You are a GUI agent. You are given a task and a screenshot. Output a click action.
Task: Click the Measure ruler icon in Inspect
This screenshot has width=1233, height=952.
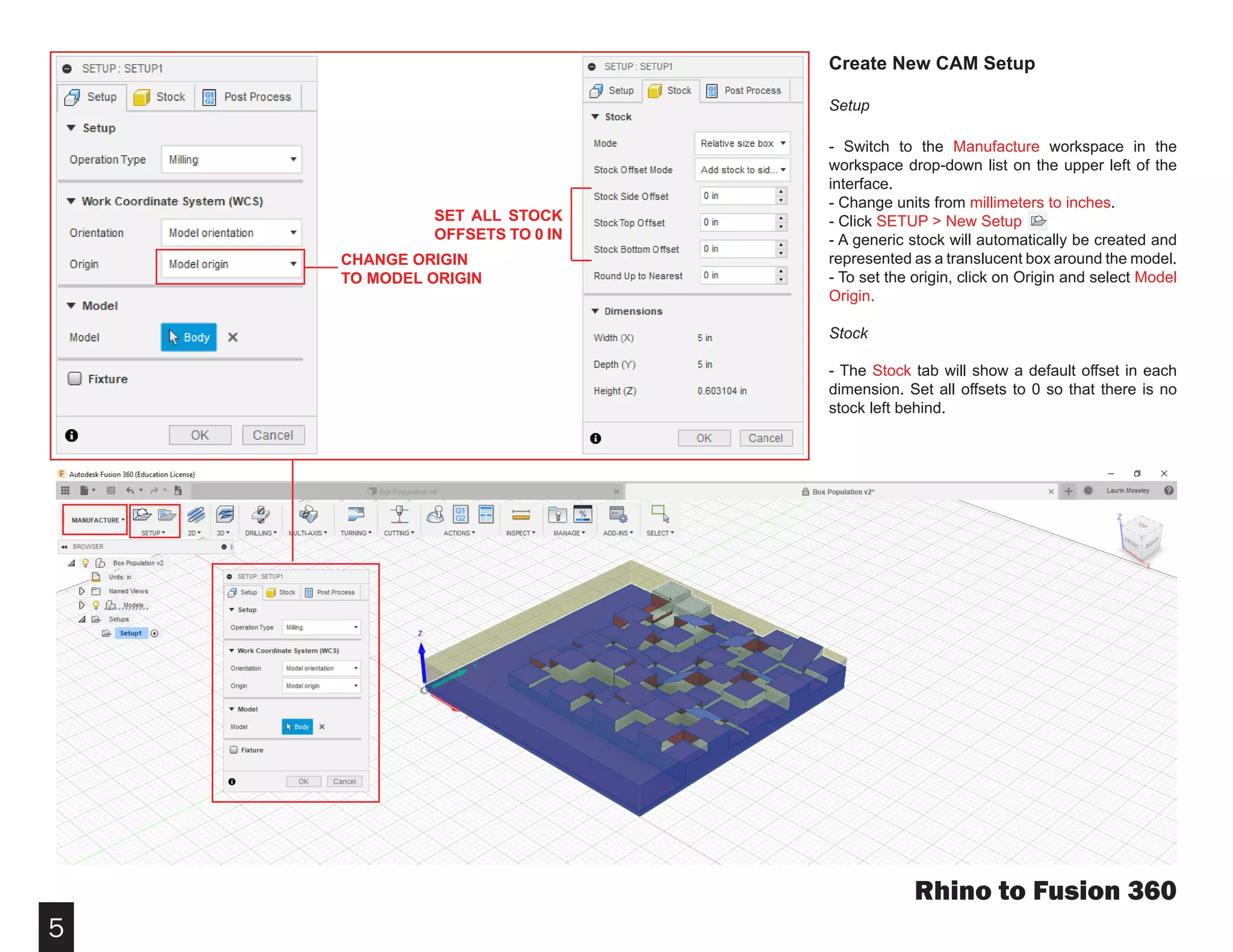[x=521, y=515]
